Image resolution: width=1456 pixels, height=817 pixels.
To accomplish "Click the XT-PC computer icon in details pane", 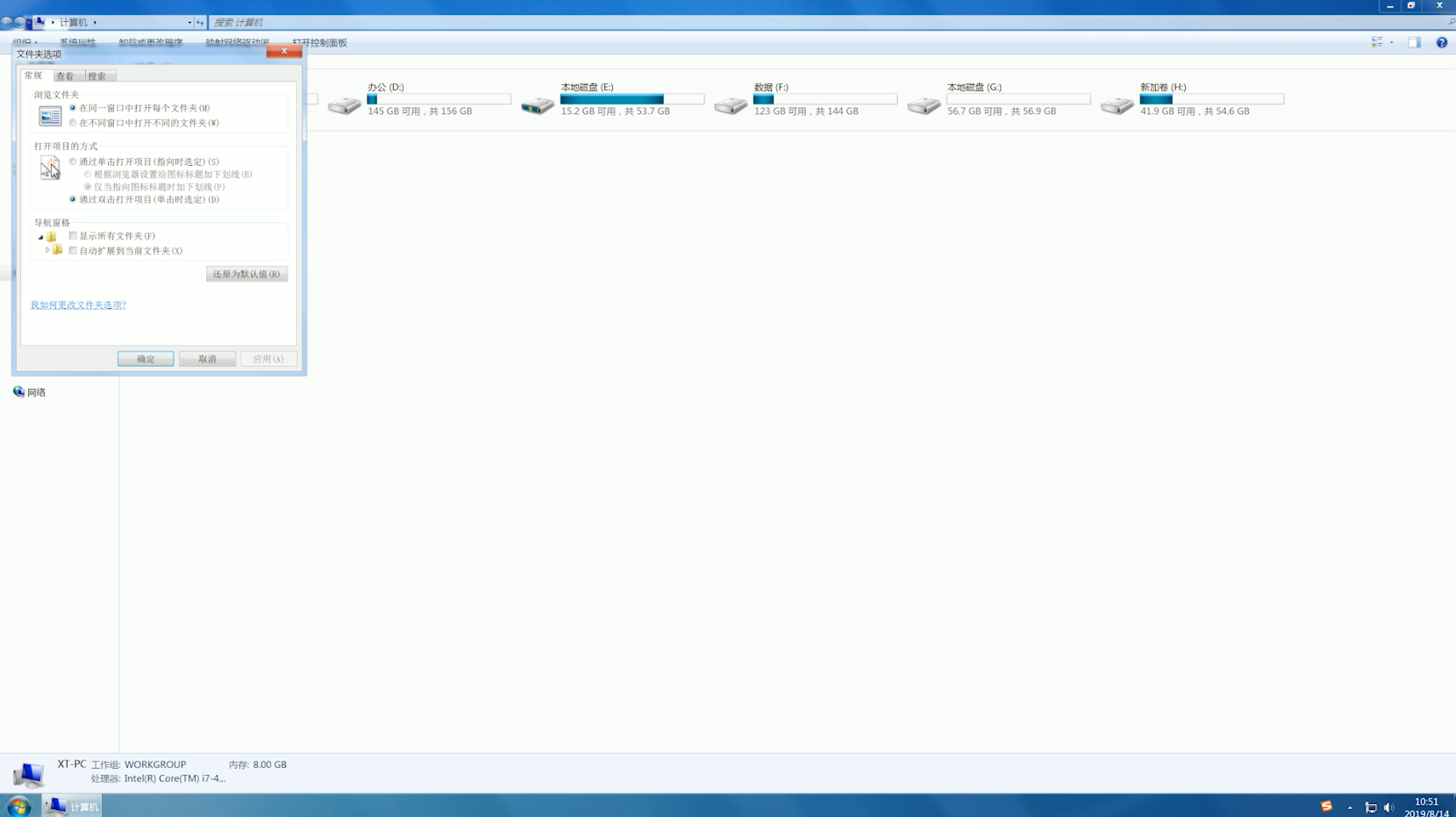I will [29, 773].
